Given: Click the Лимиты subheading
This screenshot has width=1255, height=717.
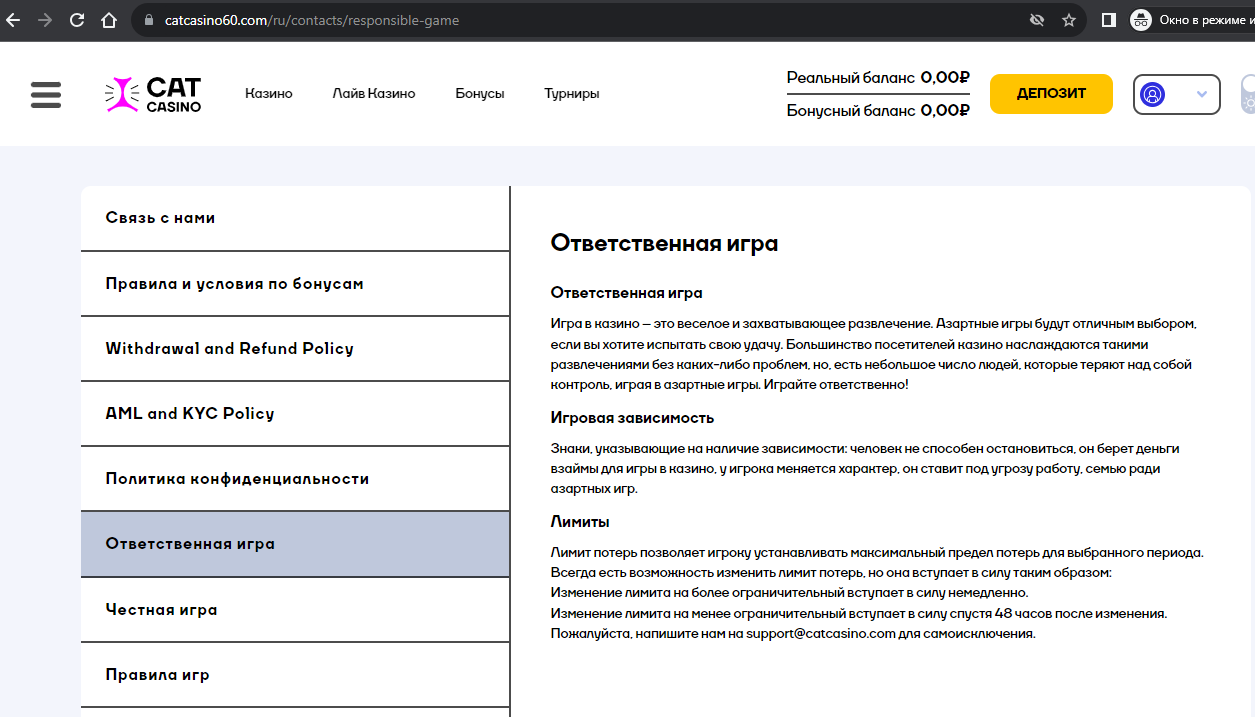Looking at the screenshot, I should pos(580,522).
